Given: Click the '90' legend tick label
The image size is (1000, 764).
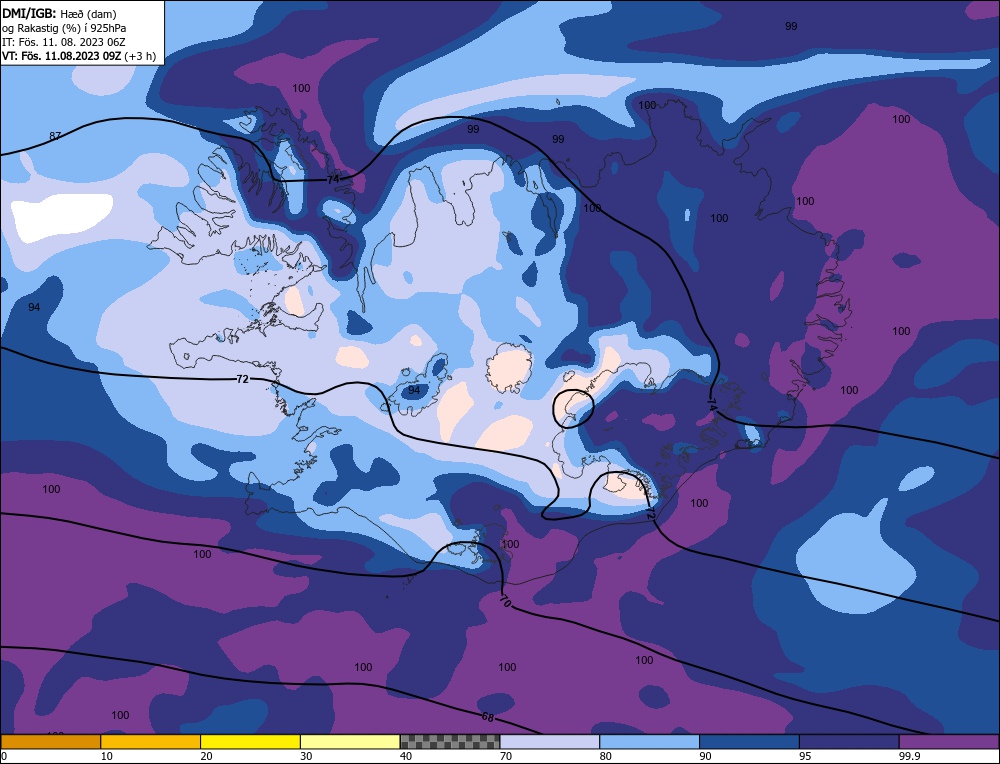Looking at the screenshot, I should tap(705, 756).
